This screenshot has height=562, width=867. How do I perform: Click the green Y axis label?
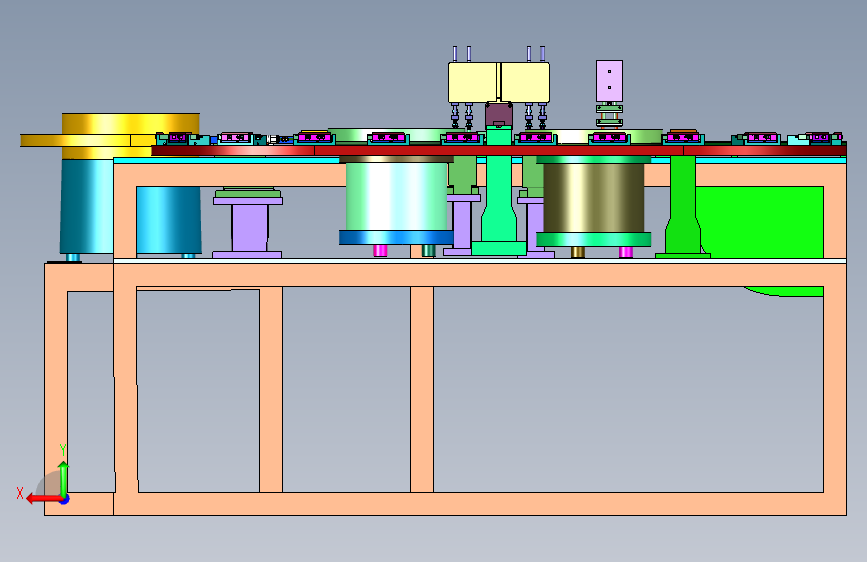coord(63,450)
